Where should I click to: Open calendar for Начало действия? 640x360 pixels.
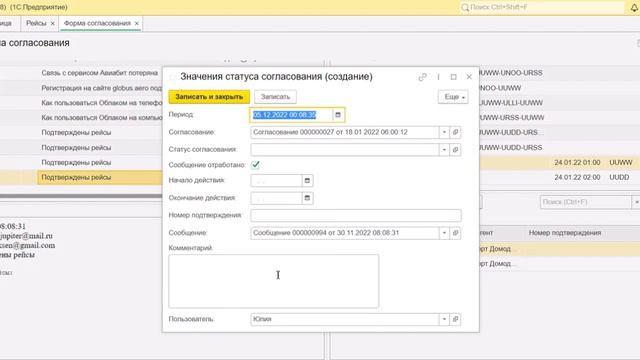307,180
